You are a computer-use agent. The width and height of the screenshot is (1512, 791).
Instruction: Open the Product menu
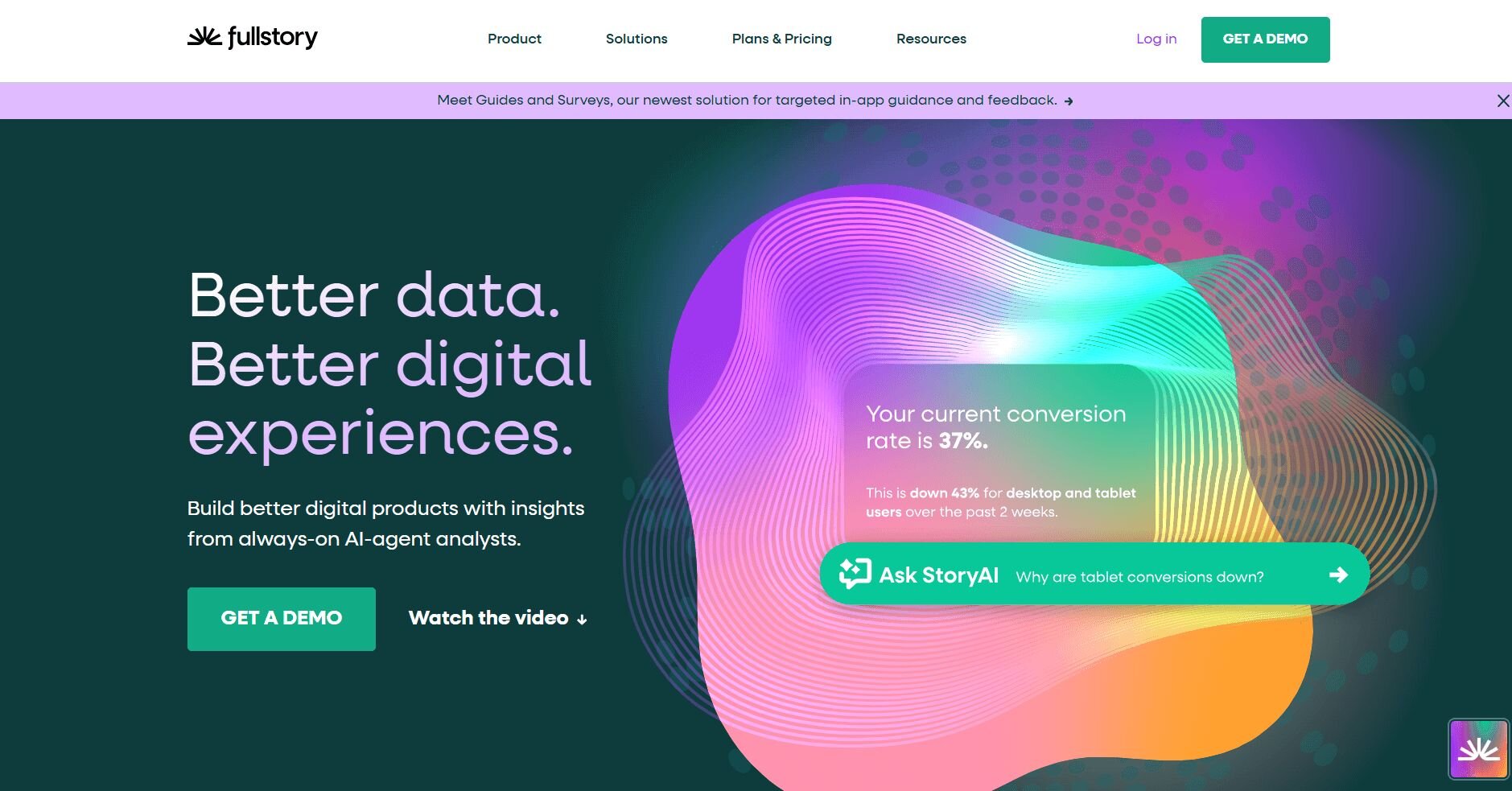click(514, 39)
